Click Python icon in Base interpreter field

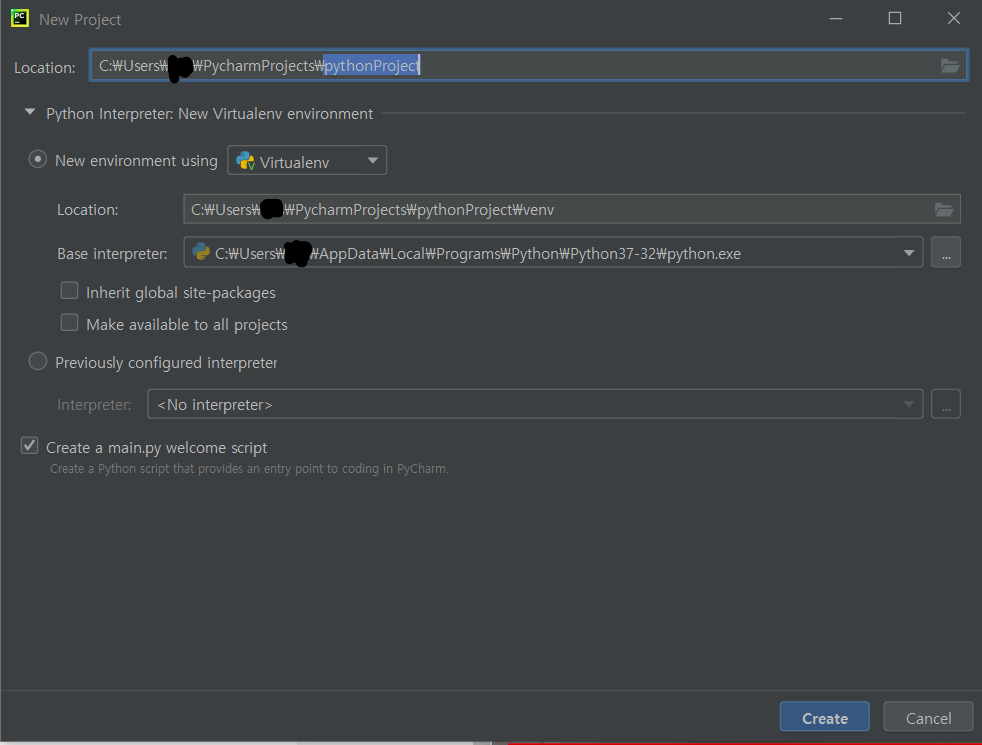coord(201,252)
